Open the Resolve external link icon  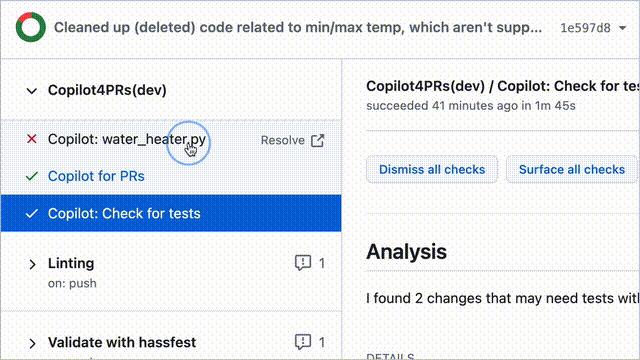coord(318,140)
